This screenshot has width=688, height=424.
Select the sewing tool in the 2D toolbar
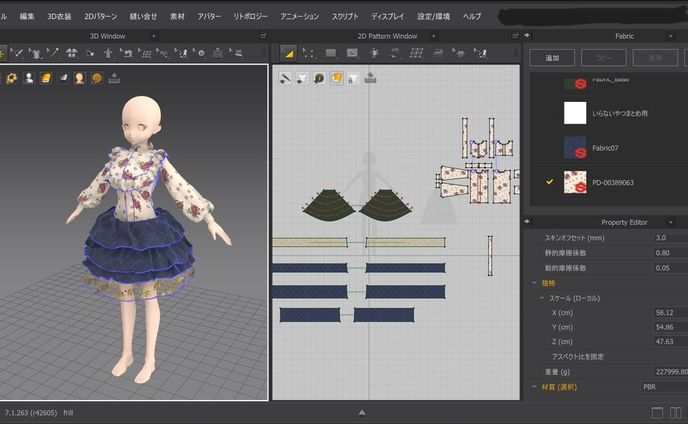pos(395,53)
